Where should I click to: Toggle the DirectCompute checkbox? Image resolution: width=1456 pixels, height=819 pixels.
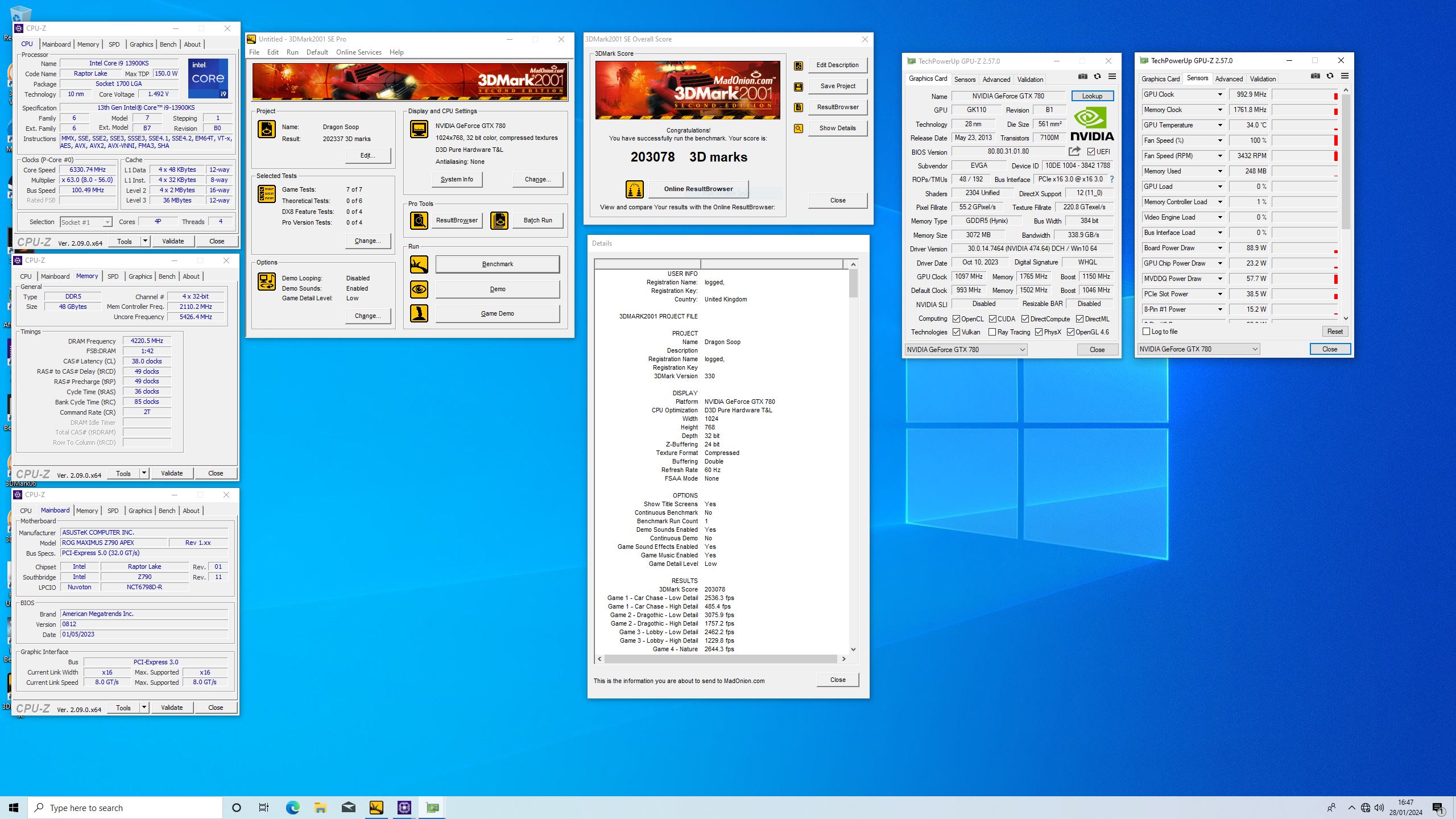[1025, 319]
